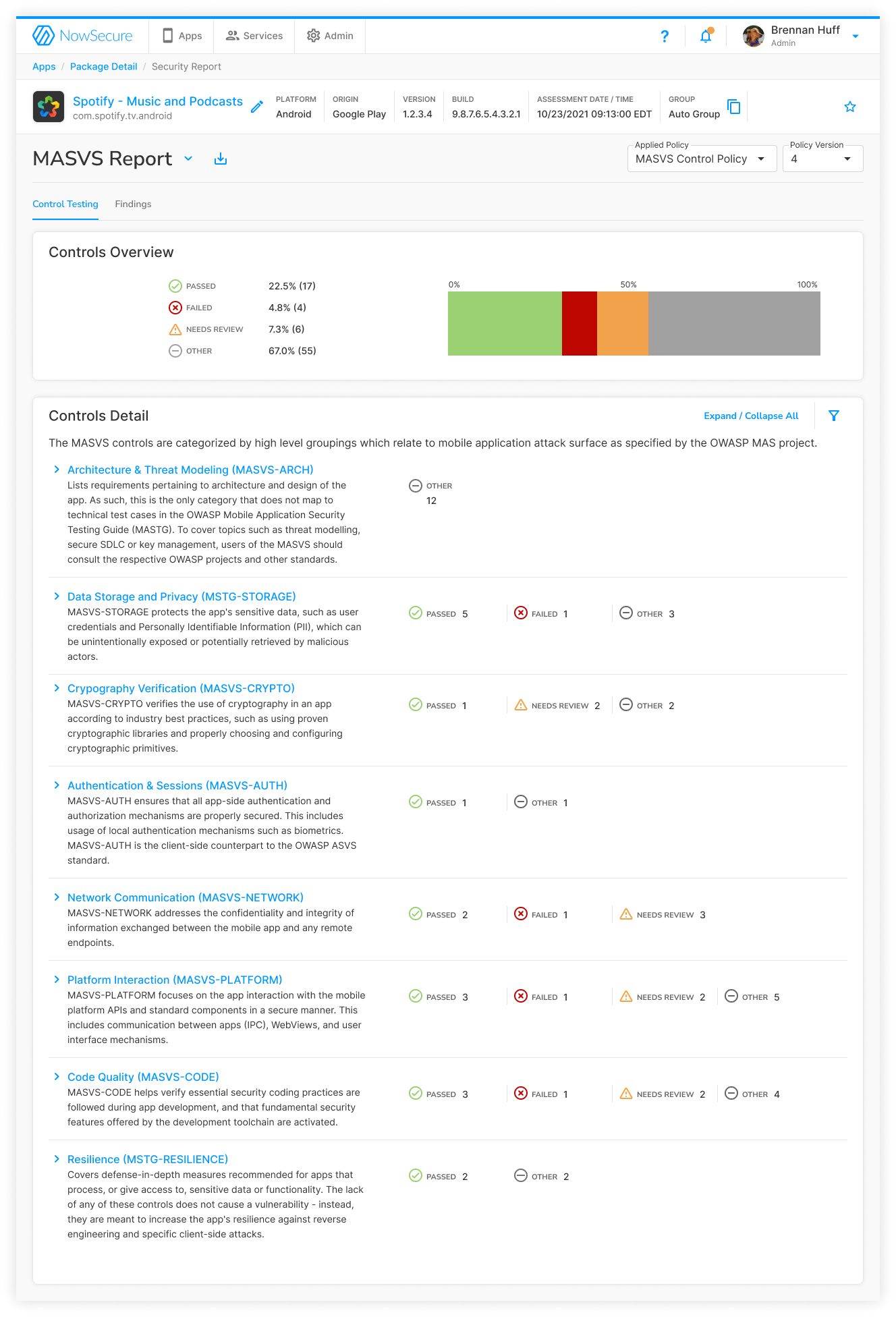Click package name com.spotify.tv.android
Viewport: 896px width, 1317px height.
point(122,116)
